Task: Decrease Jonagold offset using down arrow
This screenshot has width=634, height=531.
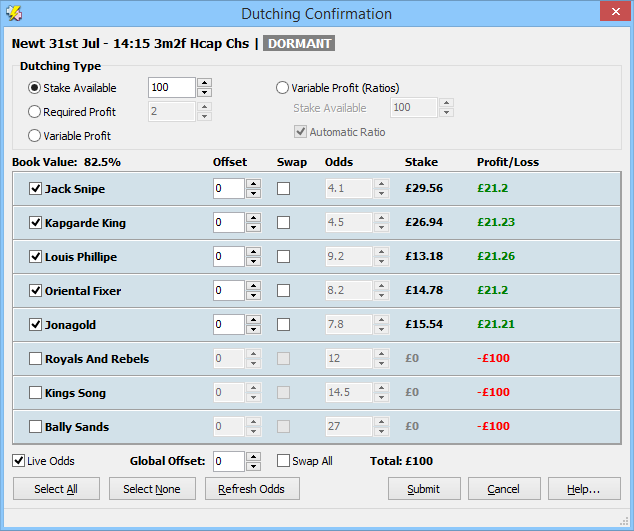Action: click(x=253, y=329)
